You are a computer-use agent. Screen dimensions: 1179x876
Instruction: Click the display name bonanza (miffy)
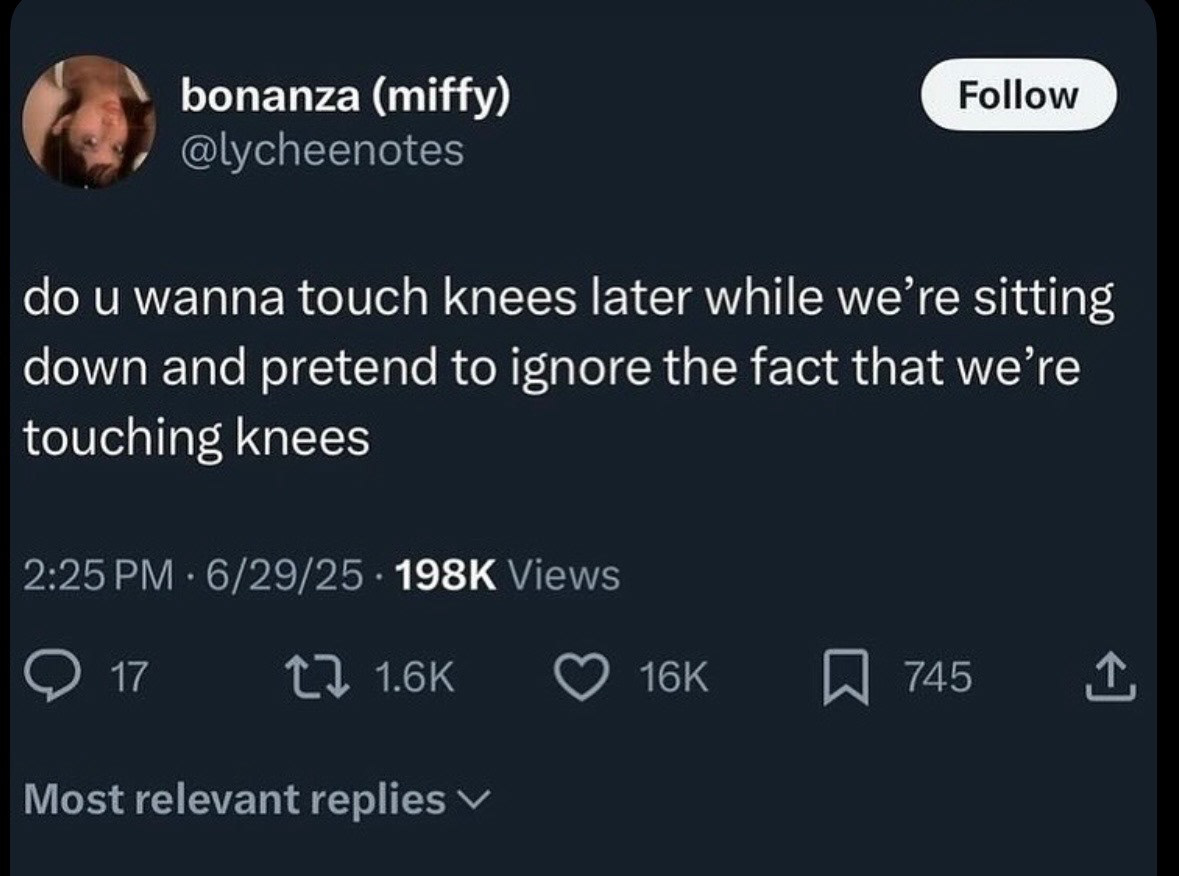(344, 97)
